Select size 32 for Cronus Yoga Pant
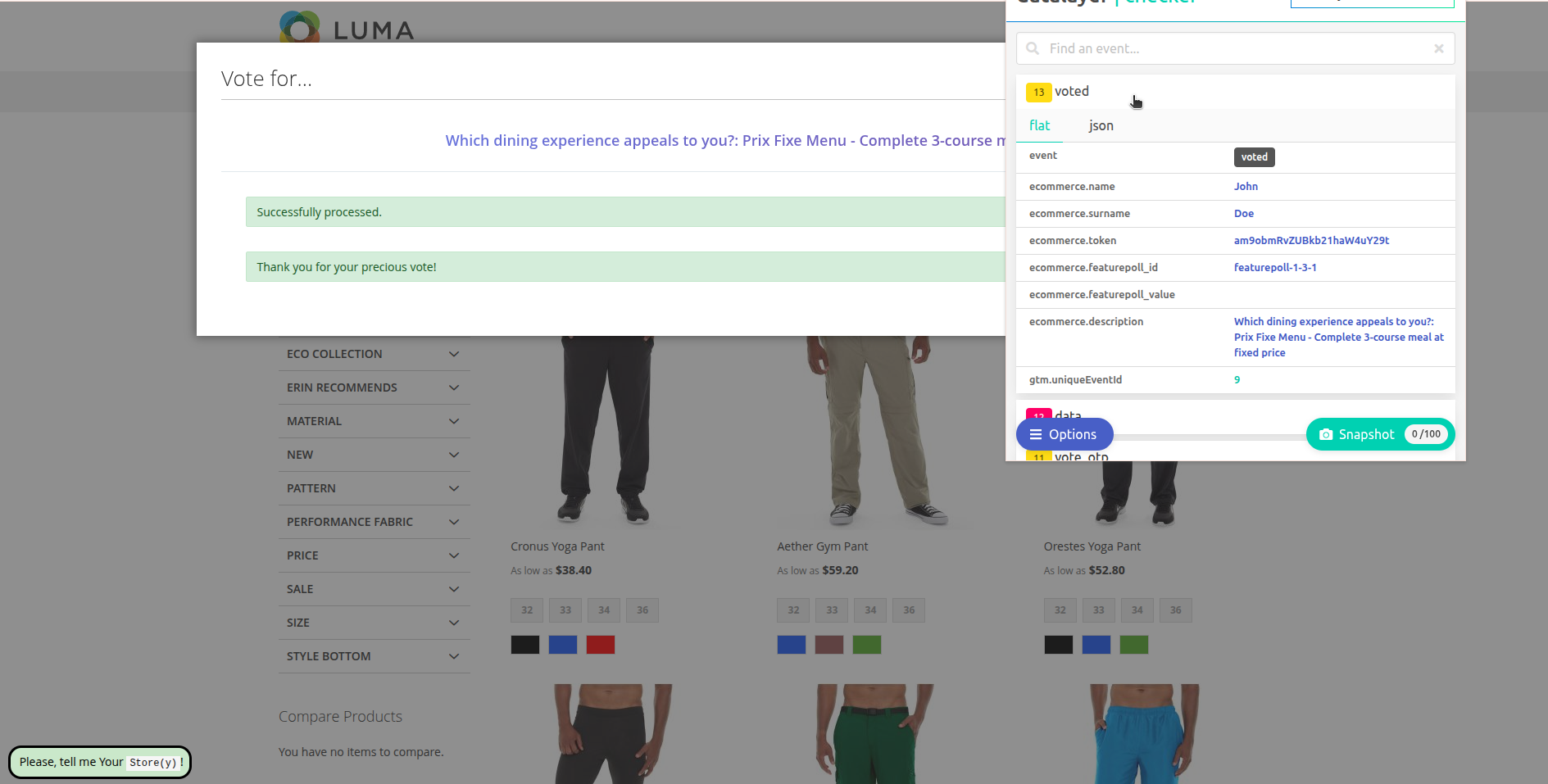The height and width of the screenshot is (784, 1548). tap(527, 610)
